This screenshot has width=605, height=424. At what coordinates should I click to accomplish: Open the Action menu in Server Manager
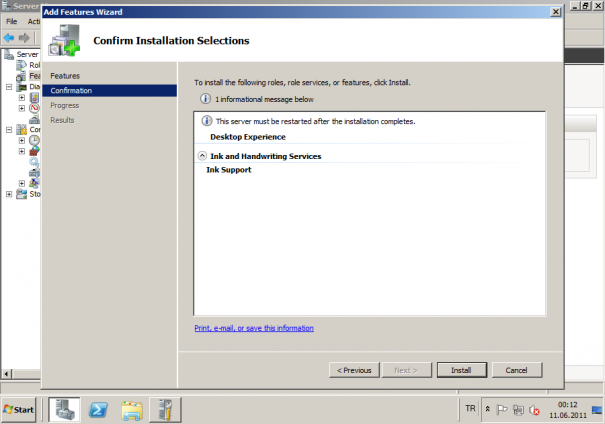tap(34, 21)
